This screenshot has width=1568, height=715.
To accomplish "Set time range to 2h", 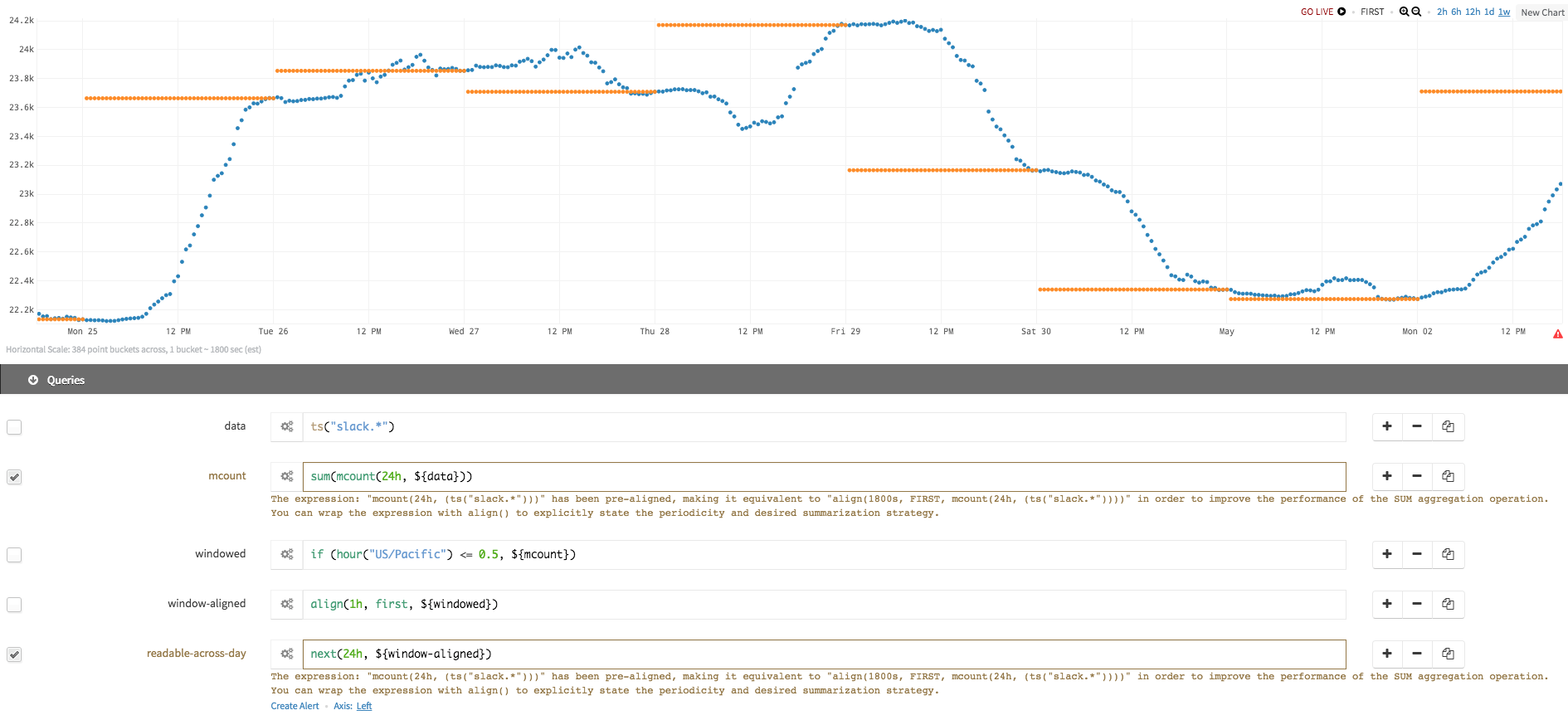I will pos(1442,12).
